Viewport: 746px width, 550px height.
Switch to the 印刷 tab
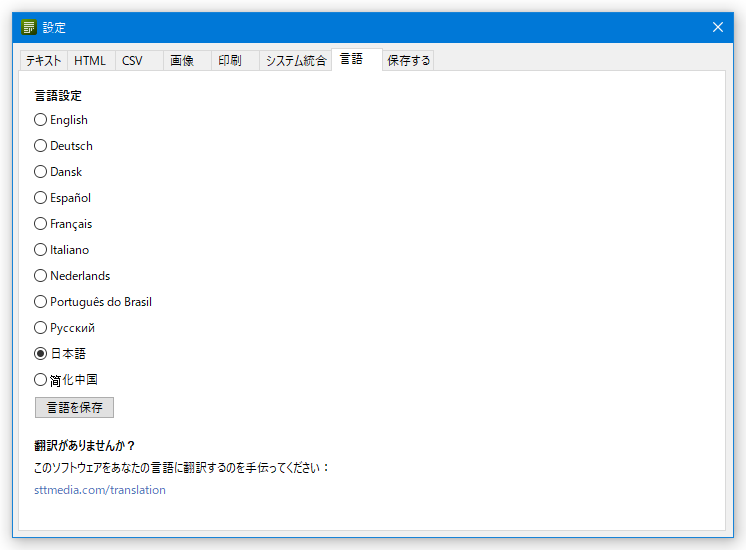click(235, 60)
